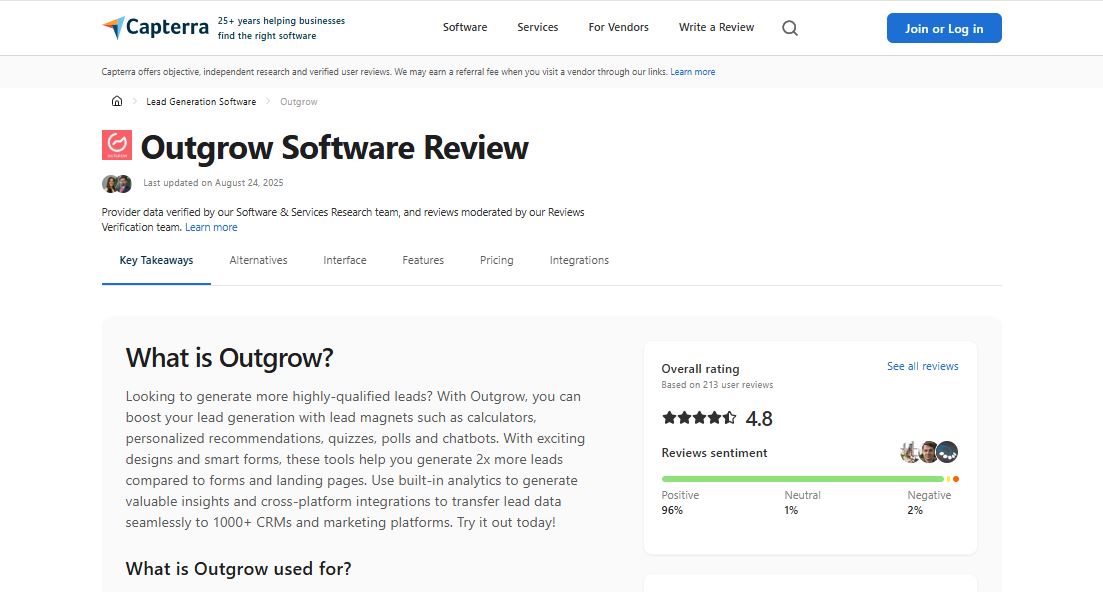This screenshot has height=592, width=1103.
Task: Open the Services menu
Action: coord(537,28)
